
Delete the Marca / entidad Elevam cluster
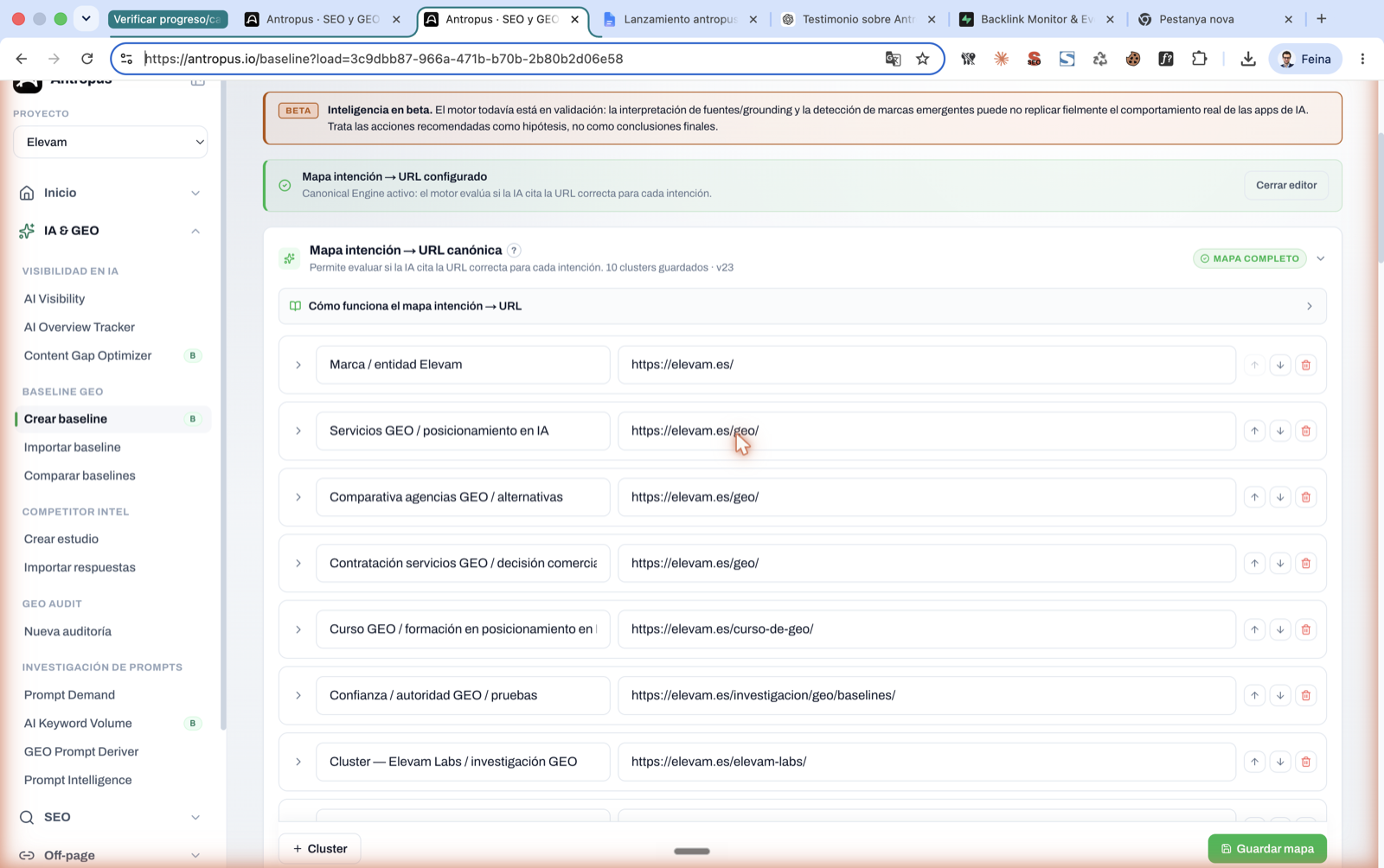click(x=1306, y=365)
